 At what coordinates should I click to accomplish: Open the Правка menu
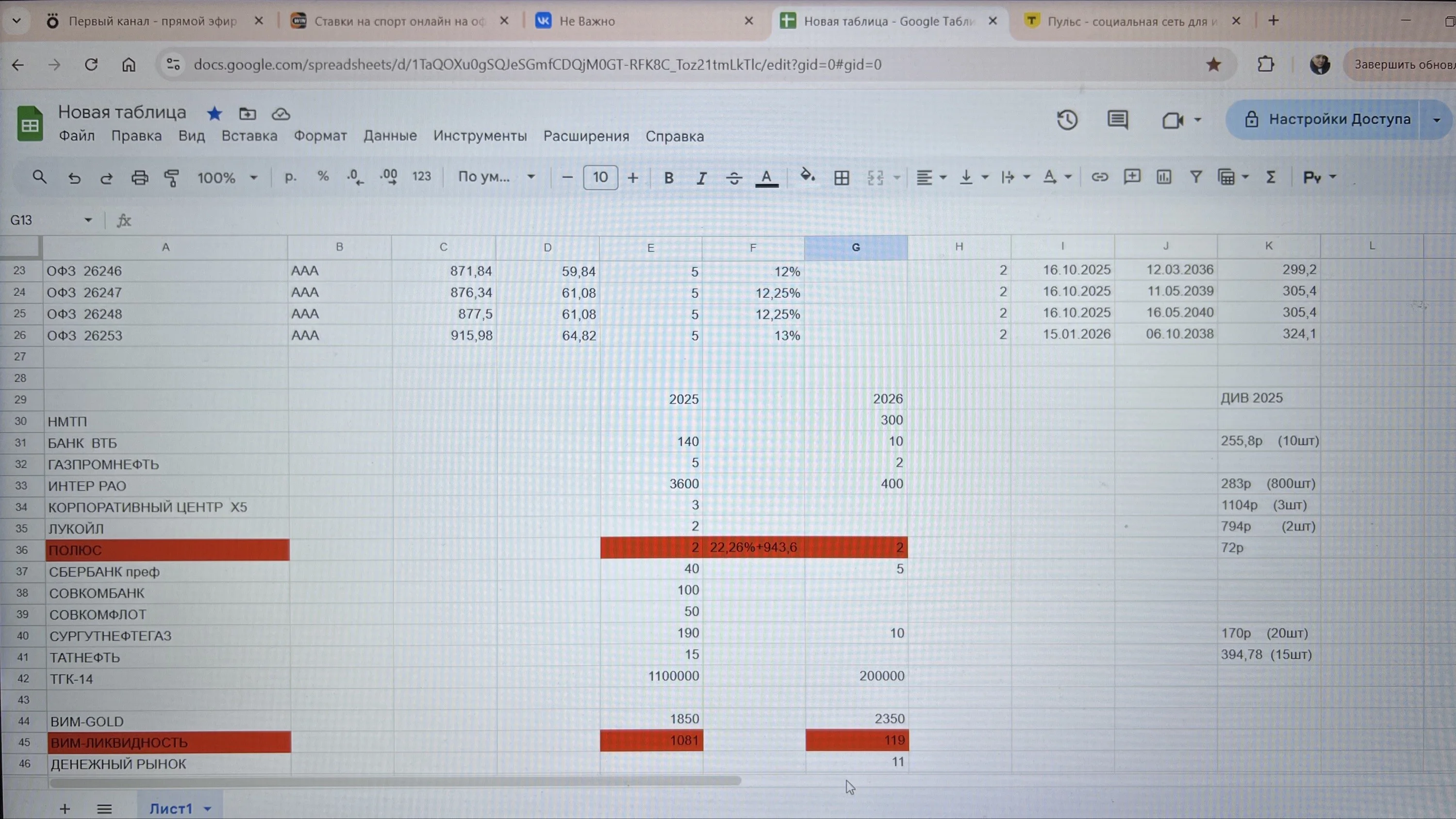(x=136, y=136)
